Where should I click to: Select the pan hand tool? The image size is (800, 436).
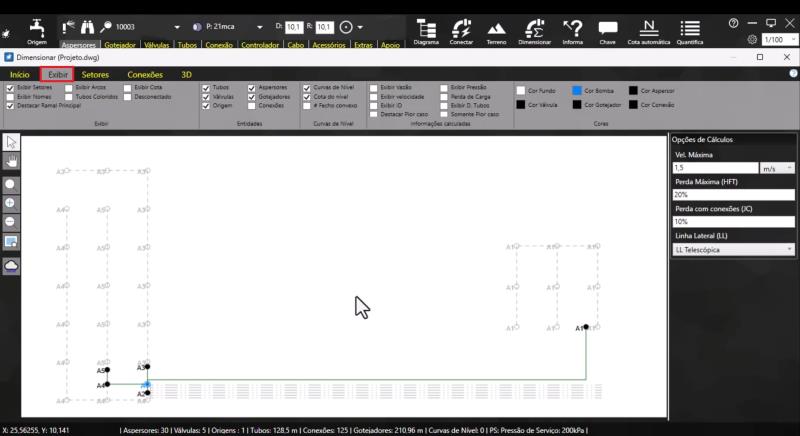[x=11, y=162]
